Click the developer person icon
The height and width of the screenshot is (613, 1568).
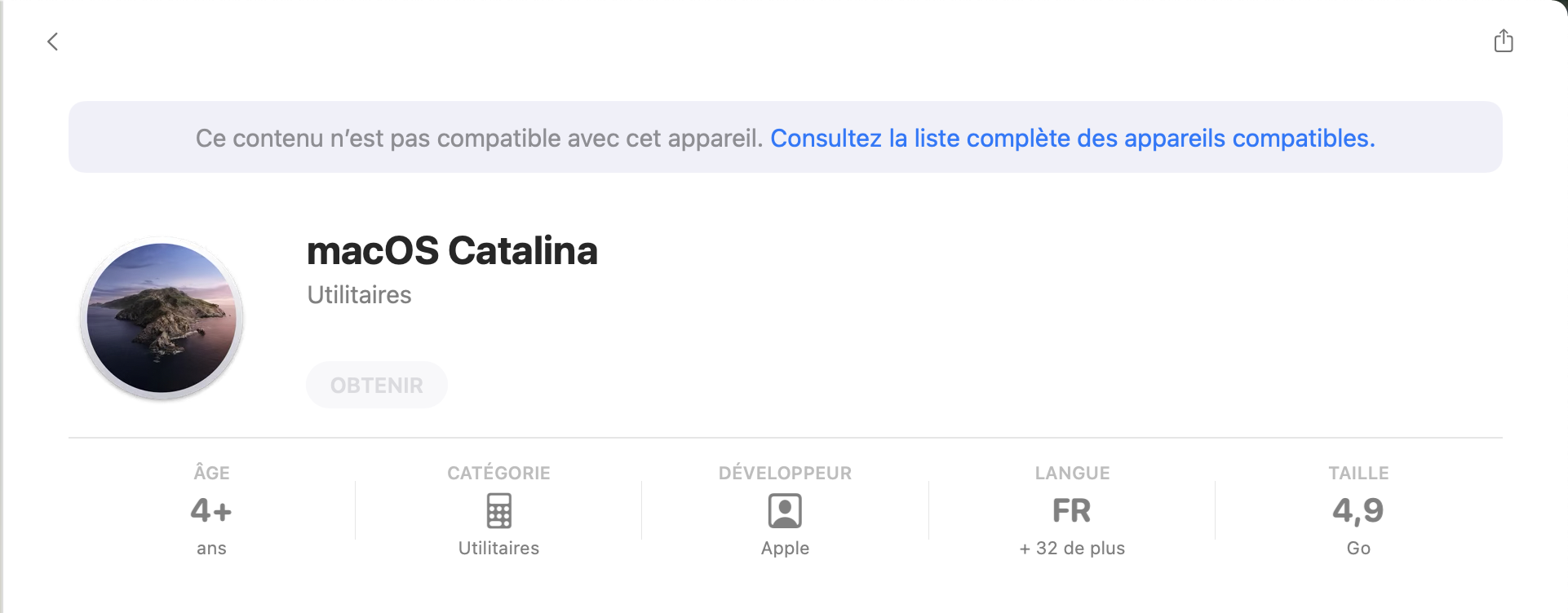tap(785, 511)
